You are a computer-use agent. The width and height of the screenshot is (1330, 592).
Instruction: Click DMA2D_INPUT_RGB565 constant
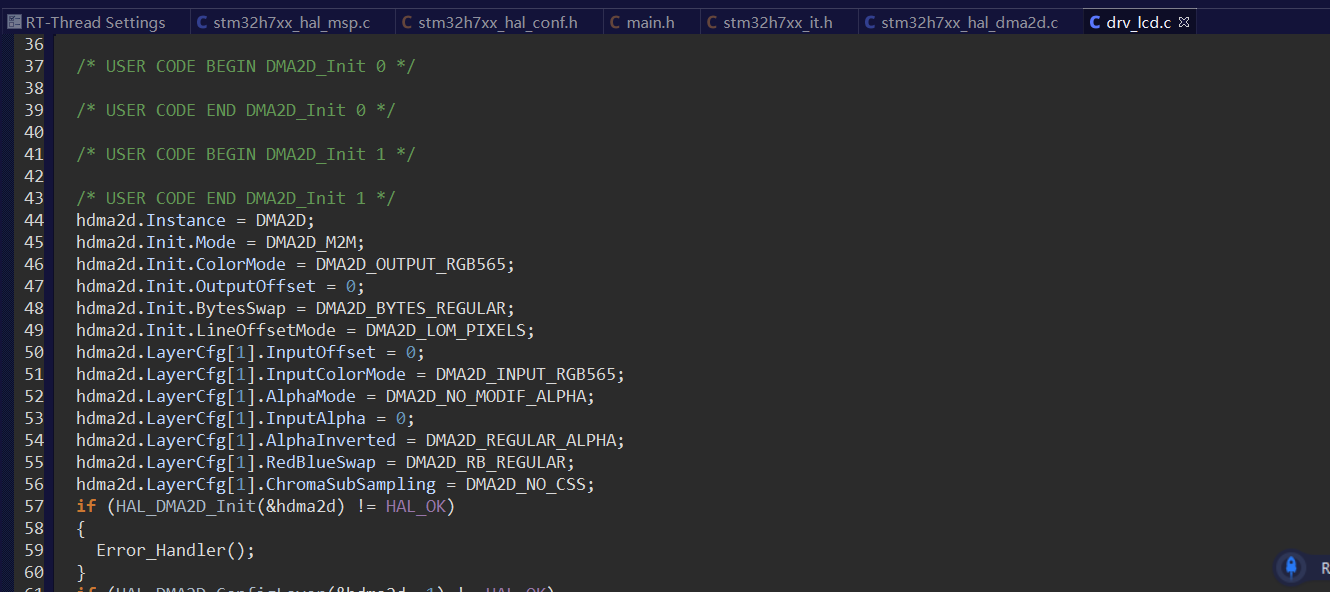tap(525, 374)
